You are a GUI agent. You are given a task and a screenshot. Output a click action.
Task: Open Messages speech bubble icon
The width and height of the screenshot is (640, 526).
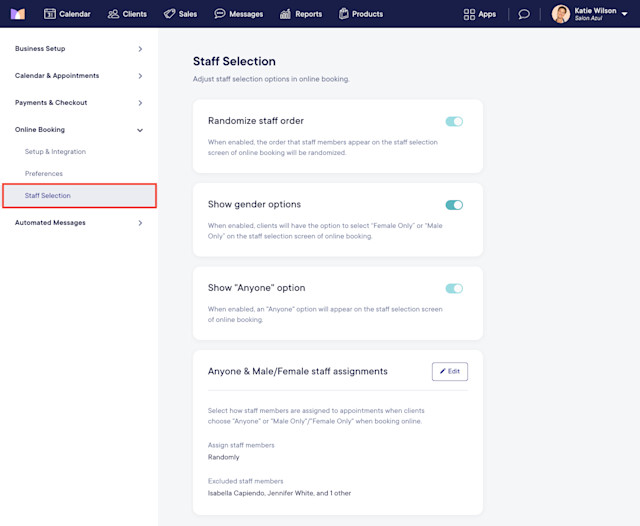(220, 14)
